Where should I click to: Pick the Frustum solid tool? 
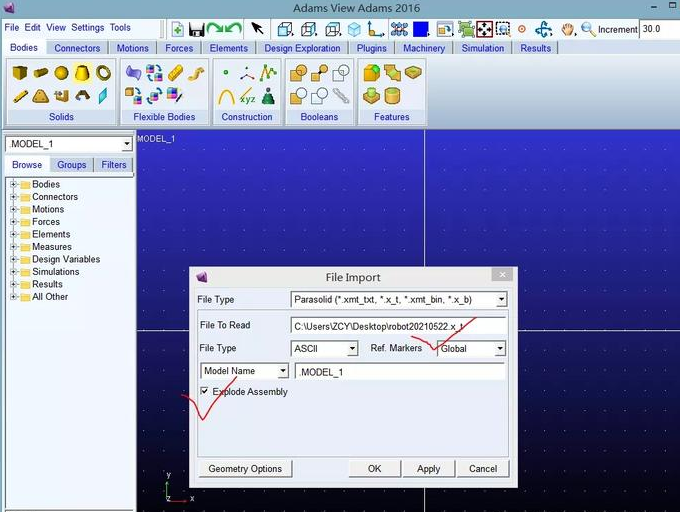pos(82,72)
